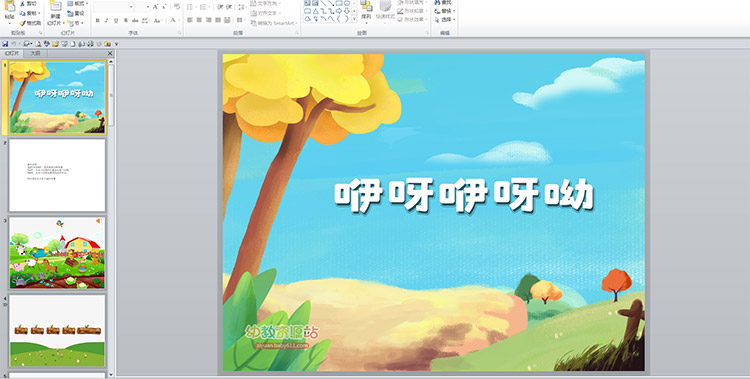Viewport: 750px width, 379px height.
Task: Click the Arrange icon in drawing group
Action: point(366,7)
